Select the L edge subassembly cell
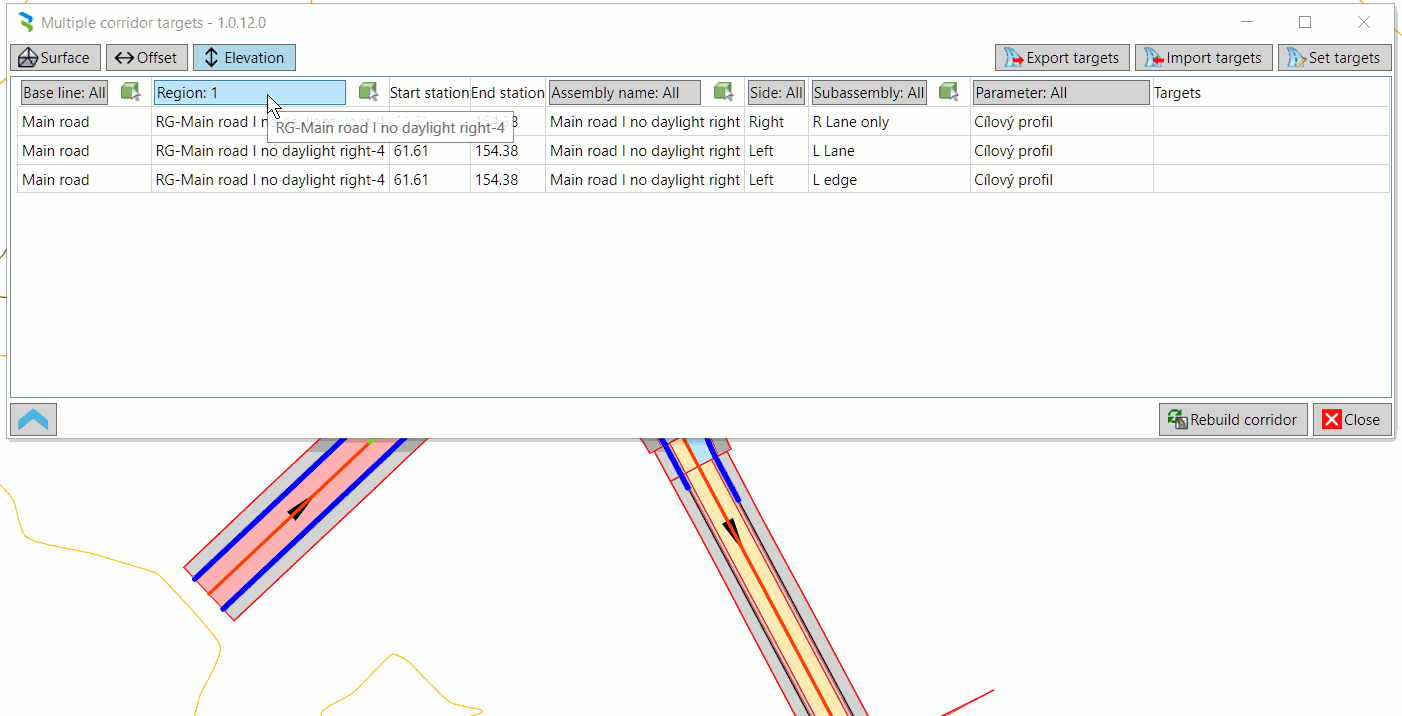 click(889, 180)
